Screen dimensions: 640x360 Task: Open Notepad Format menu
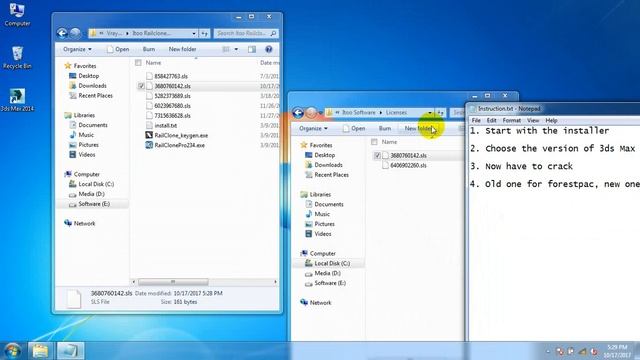click(511, 120)
